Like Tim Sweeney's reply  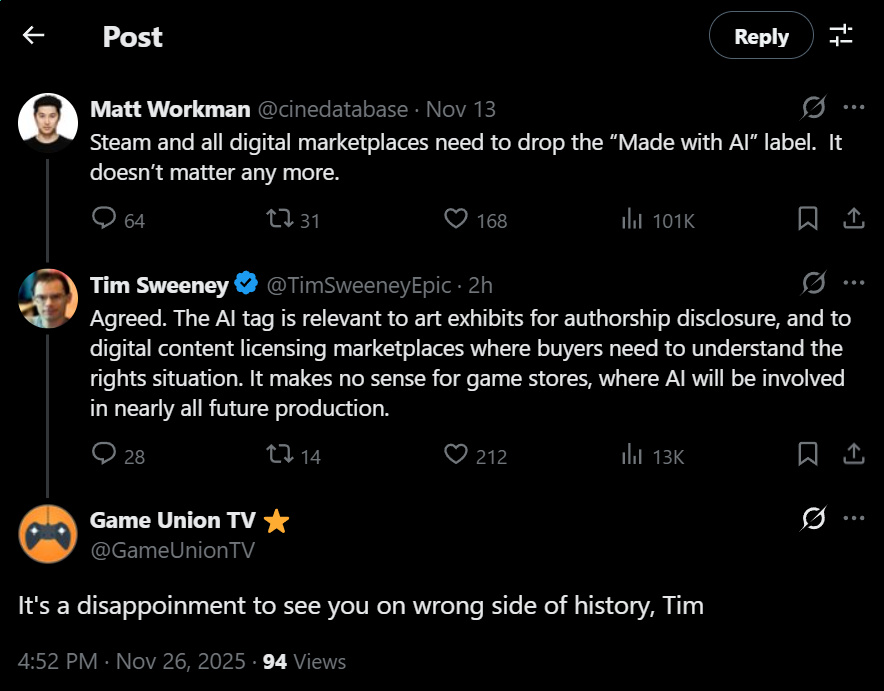click(x=456, y=455)
